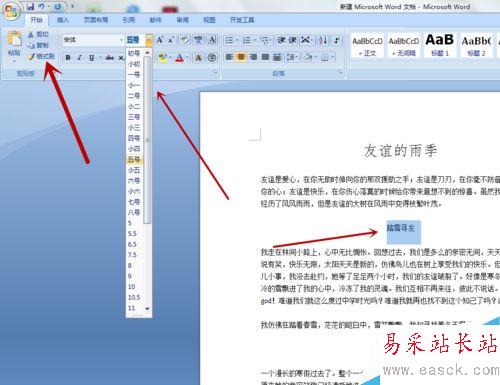Open the font name (宋体) dropdown
This screenshot has width=500, height=385.
click(x=121, y=40)
